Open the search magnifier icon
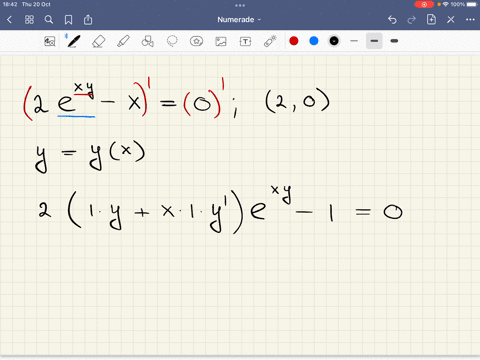This screenshot has height=360, width=480. pos(49,20)
